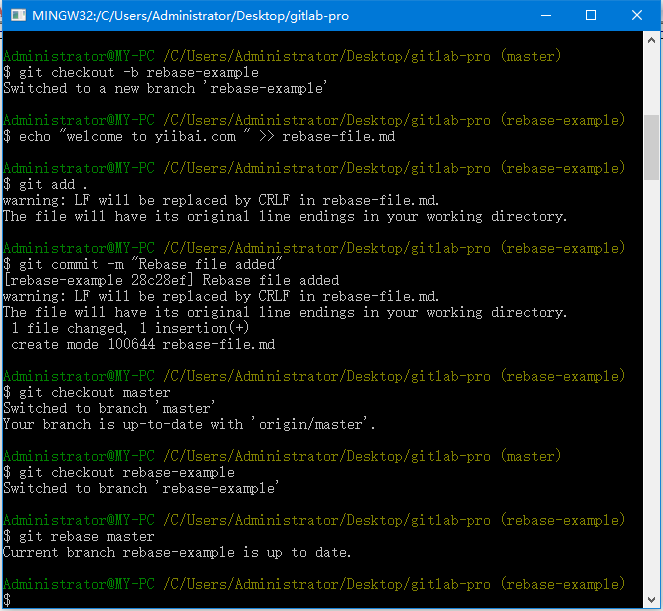Click '[rebase-example 28c28ef] Rebase file added' line

coord(171,280)
